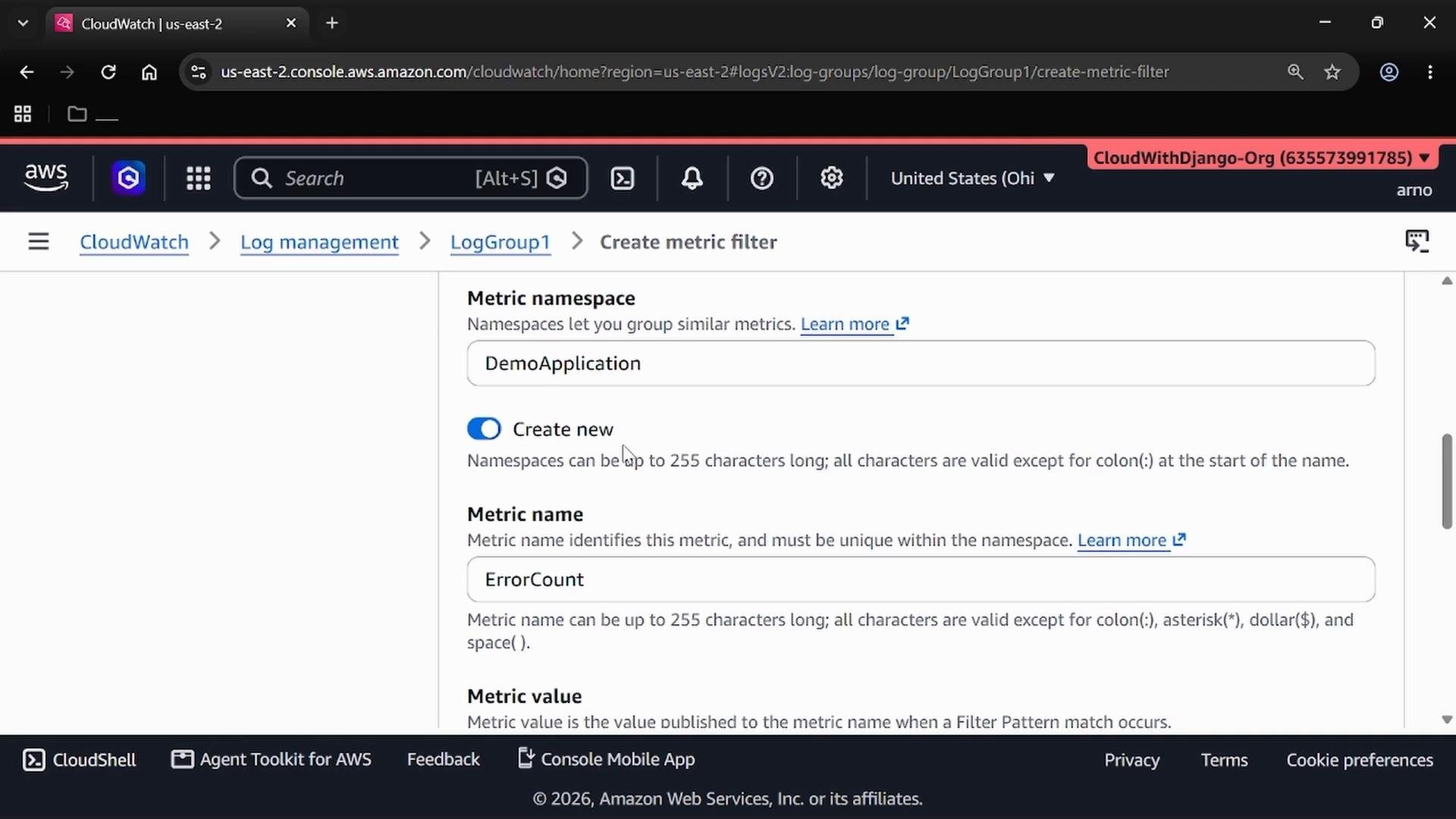Open the notifications bell
Viewport: 1456px width, 819px height.
click(692, 178)
